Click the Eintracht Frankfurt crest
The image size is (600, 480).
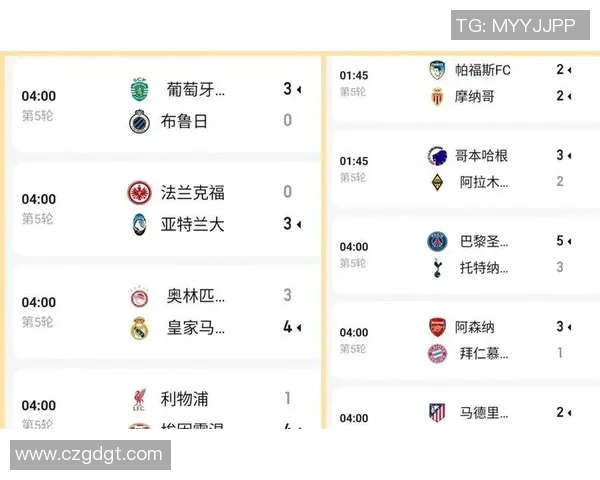click(138, 192)
